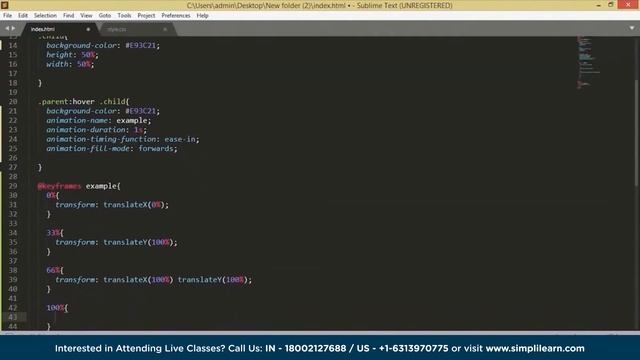
Task: Open the View menu
Action: click(x=86, y=16)
